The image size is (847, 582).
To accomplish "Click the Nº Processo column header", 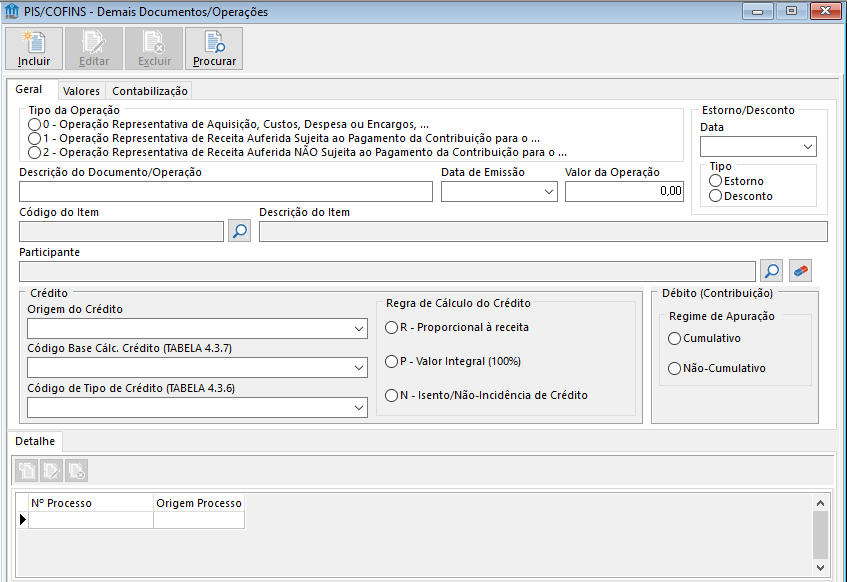I will pyautogui.click(x=91, y=503).
